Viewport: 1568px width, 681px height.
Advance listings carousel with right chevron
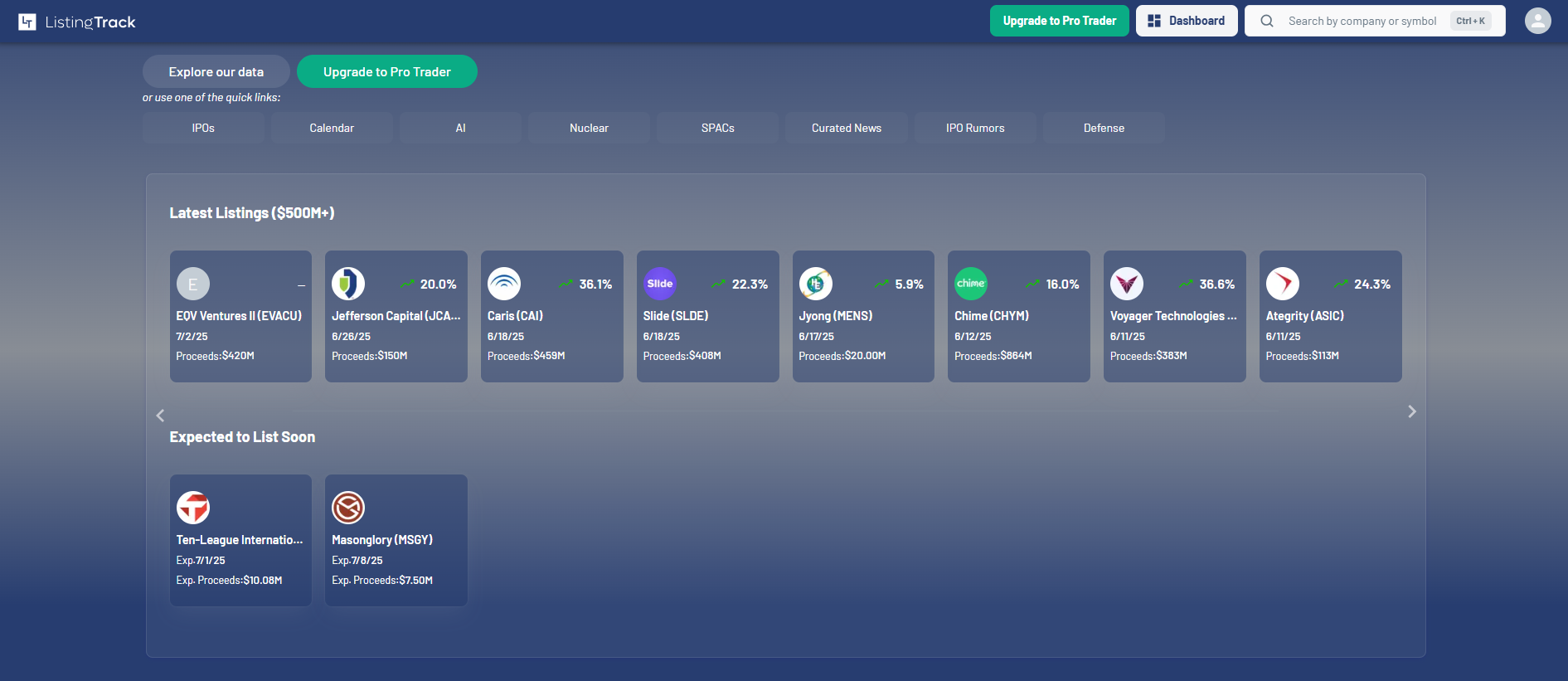(1412, 411)
